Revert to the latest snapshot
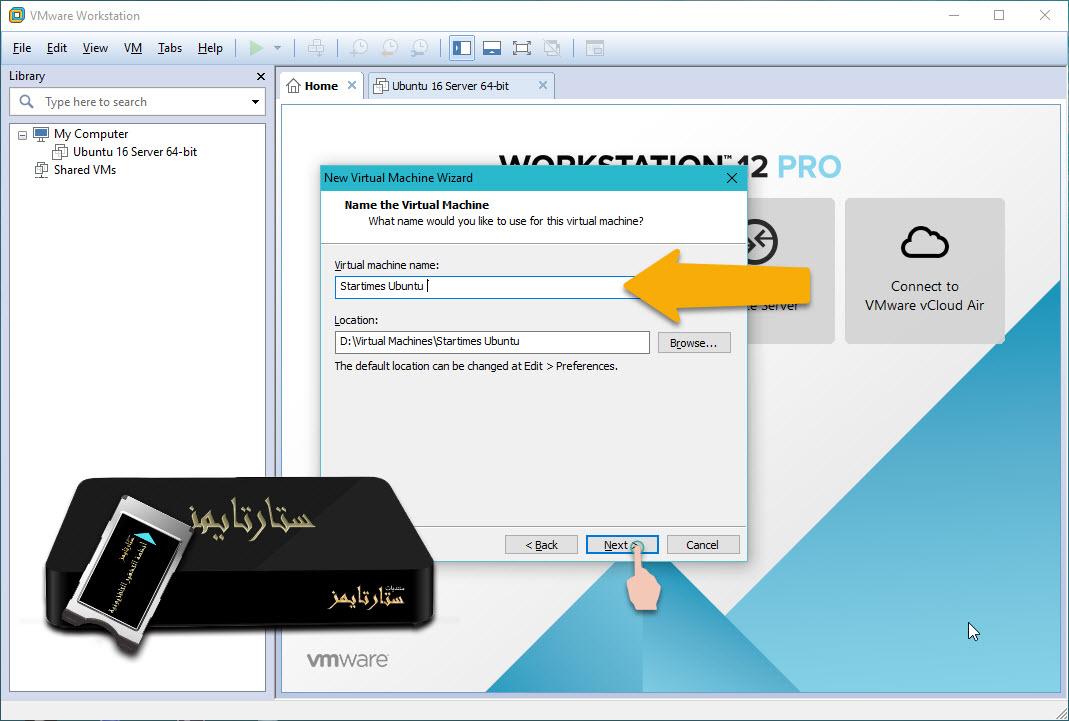The image size is (1069, 721). [x=389, y=47]
